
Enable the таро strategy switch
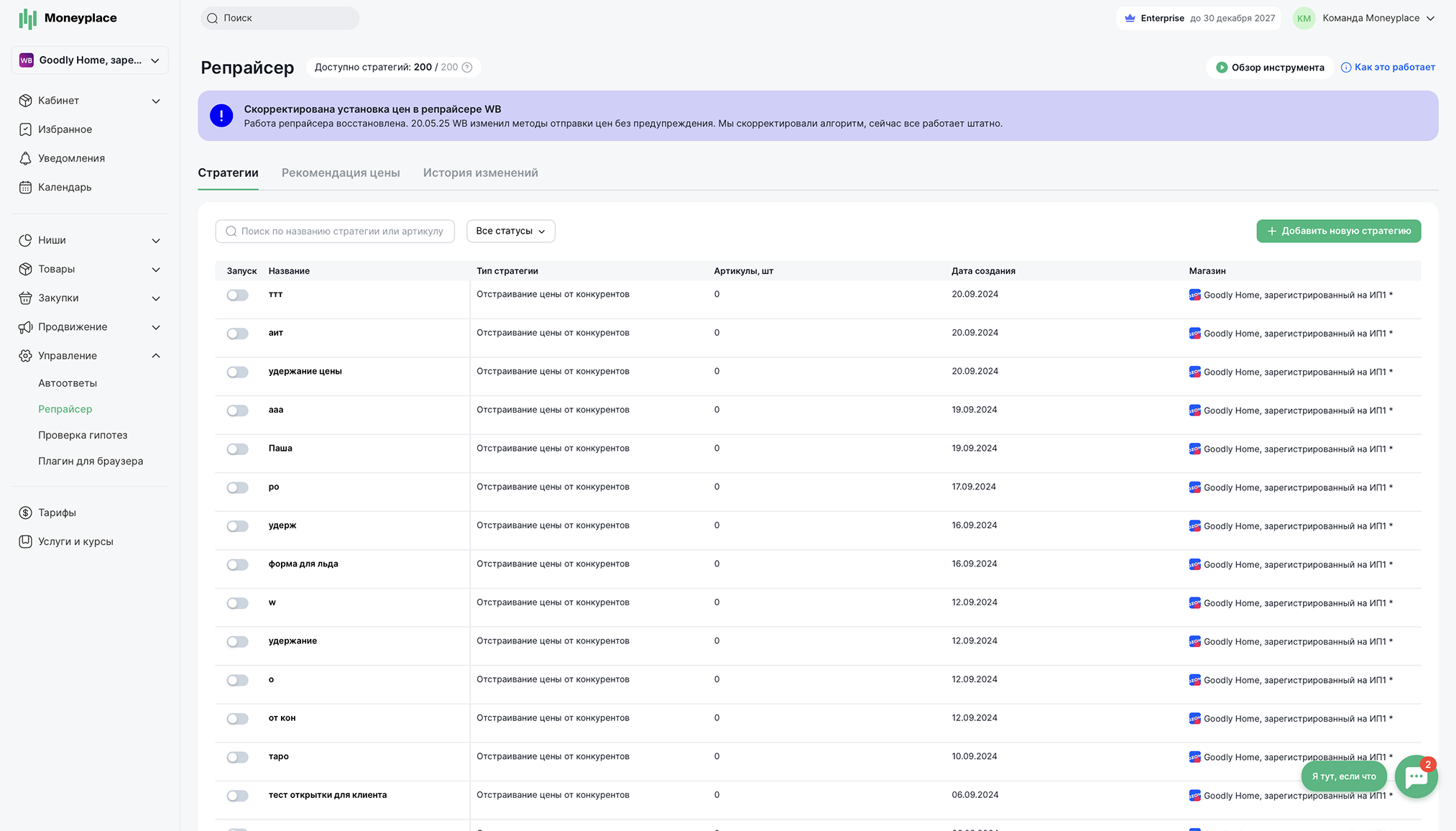[237, 757]
